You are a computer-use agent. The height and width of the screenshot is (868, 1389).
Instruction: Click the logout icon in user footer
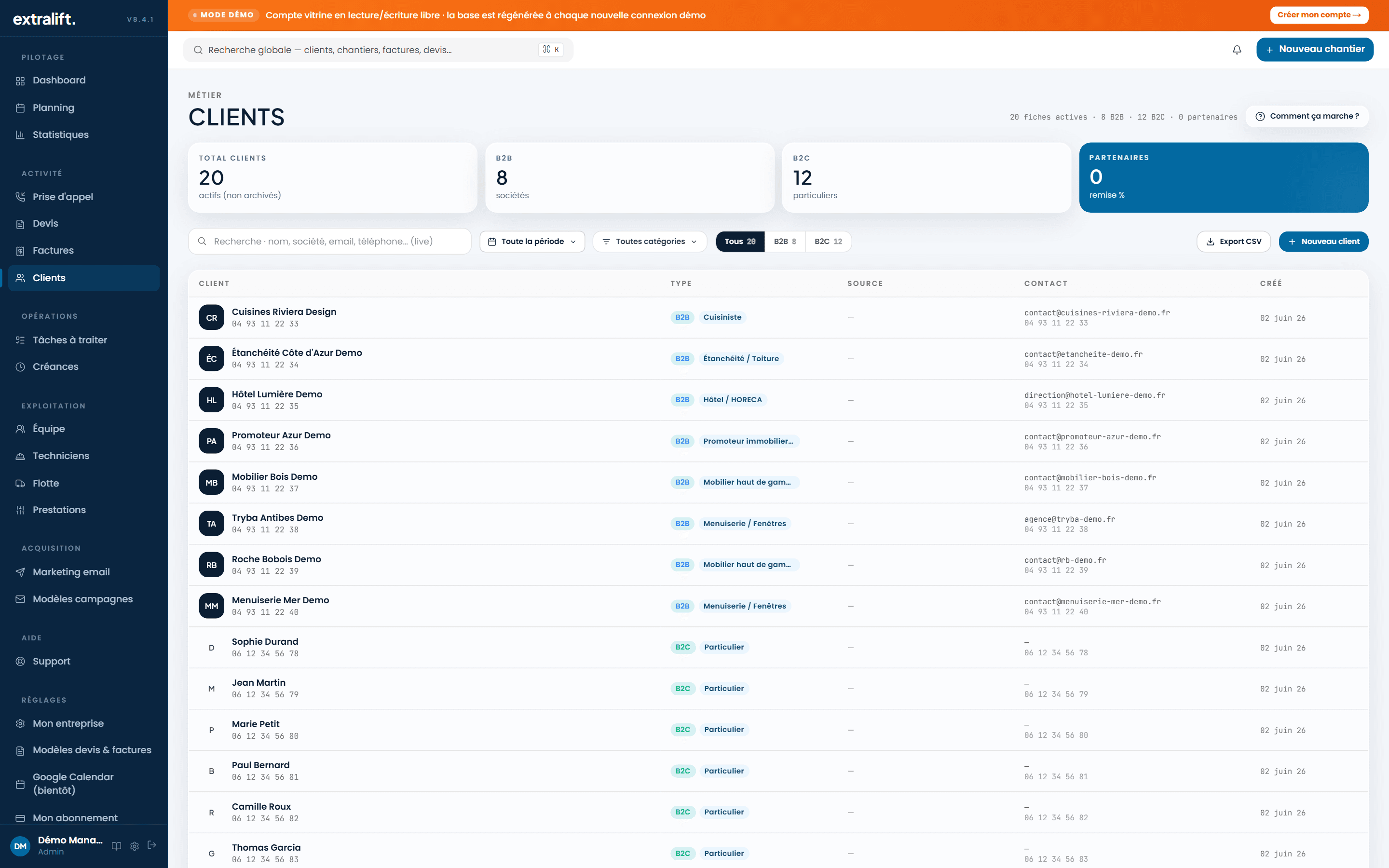tap(152, 845)
